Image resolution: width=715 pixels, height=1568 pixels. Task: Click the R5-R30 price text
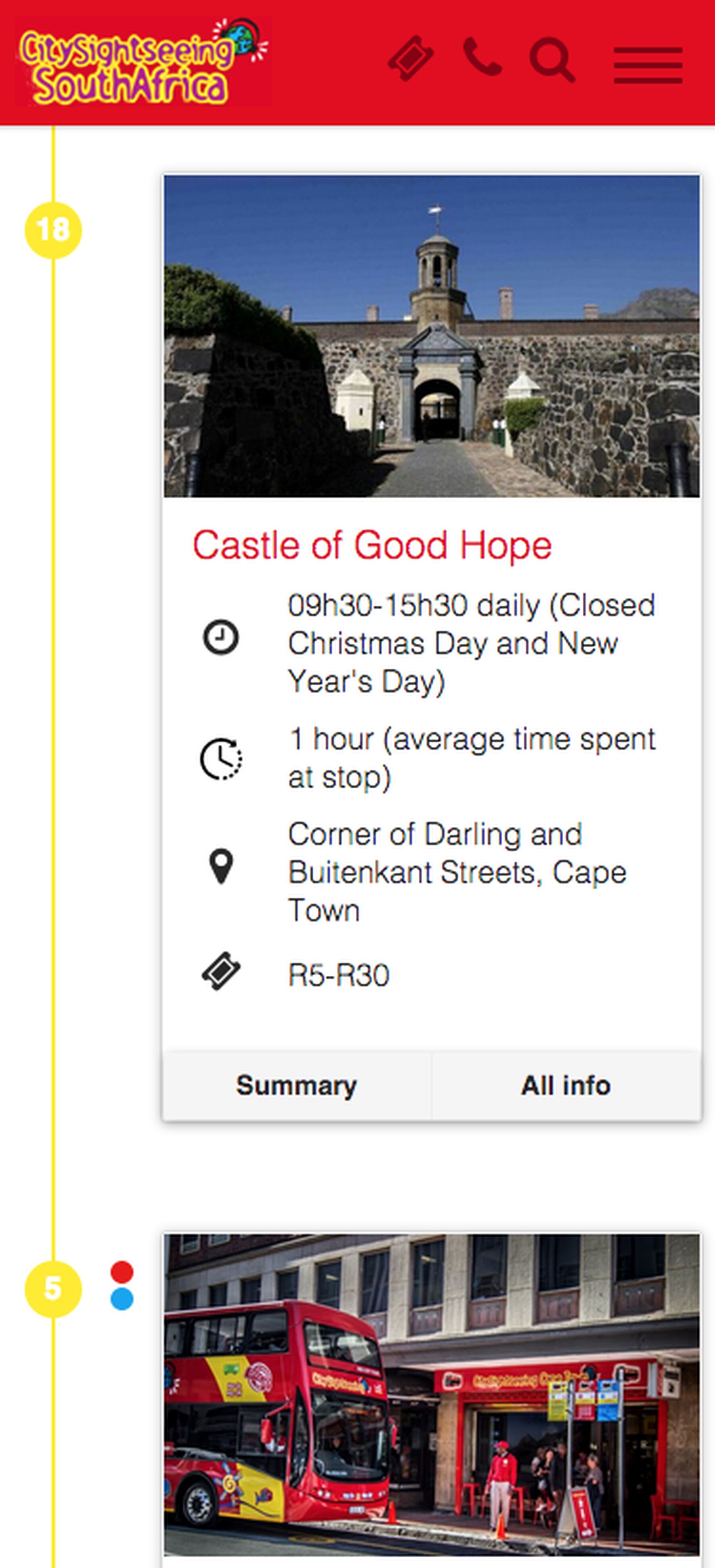pos(338,975)
